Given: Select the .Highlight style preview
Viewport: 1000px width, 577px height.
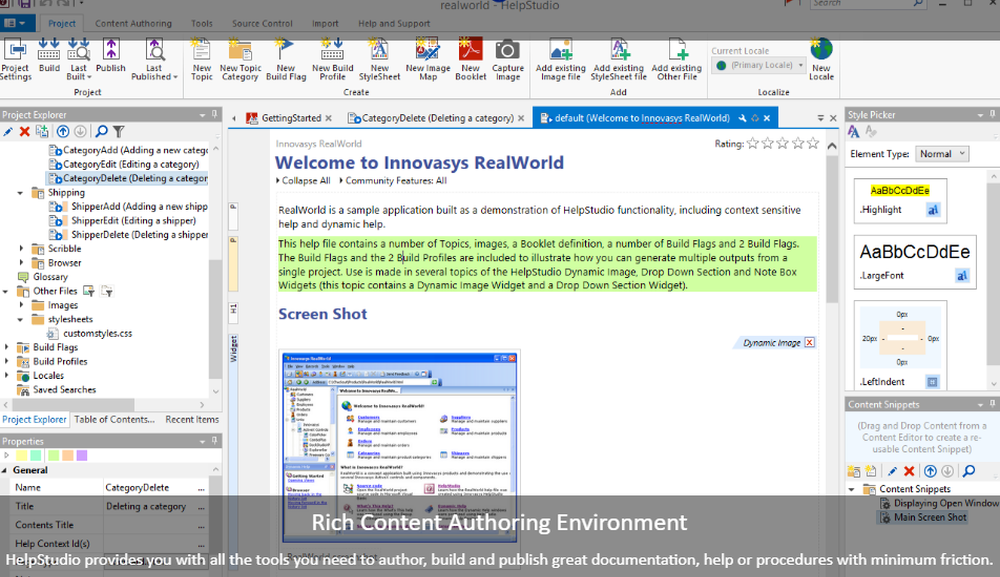Looking at the screenshot, I should [900, 200].
